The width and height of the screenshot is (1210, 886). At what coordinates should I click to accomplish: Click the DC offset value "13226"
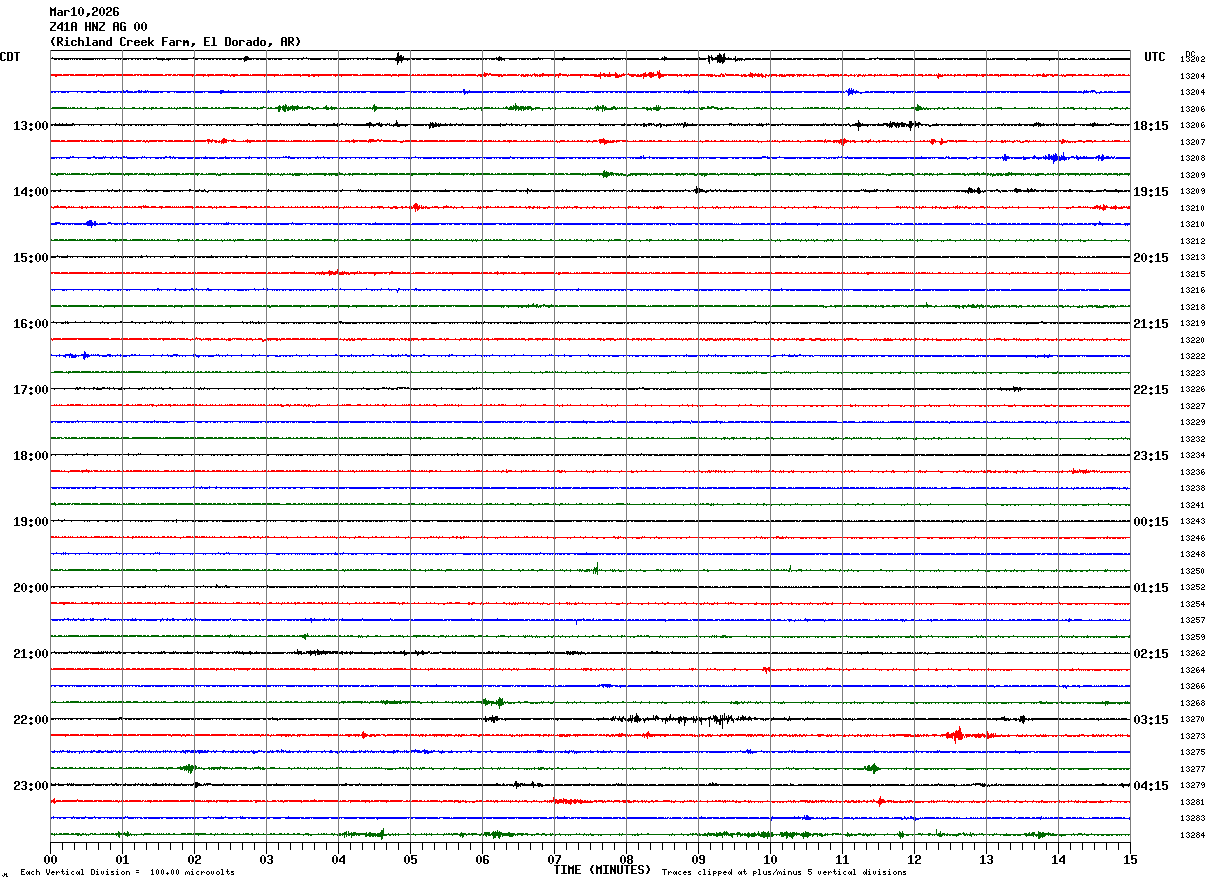coord(1192,390)
